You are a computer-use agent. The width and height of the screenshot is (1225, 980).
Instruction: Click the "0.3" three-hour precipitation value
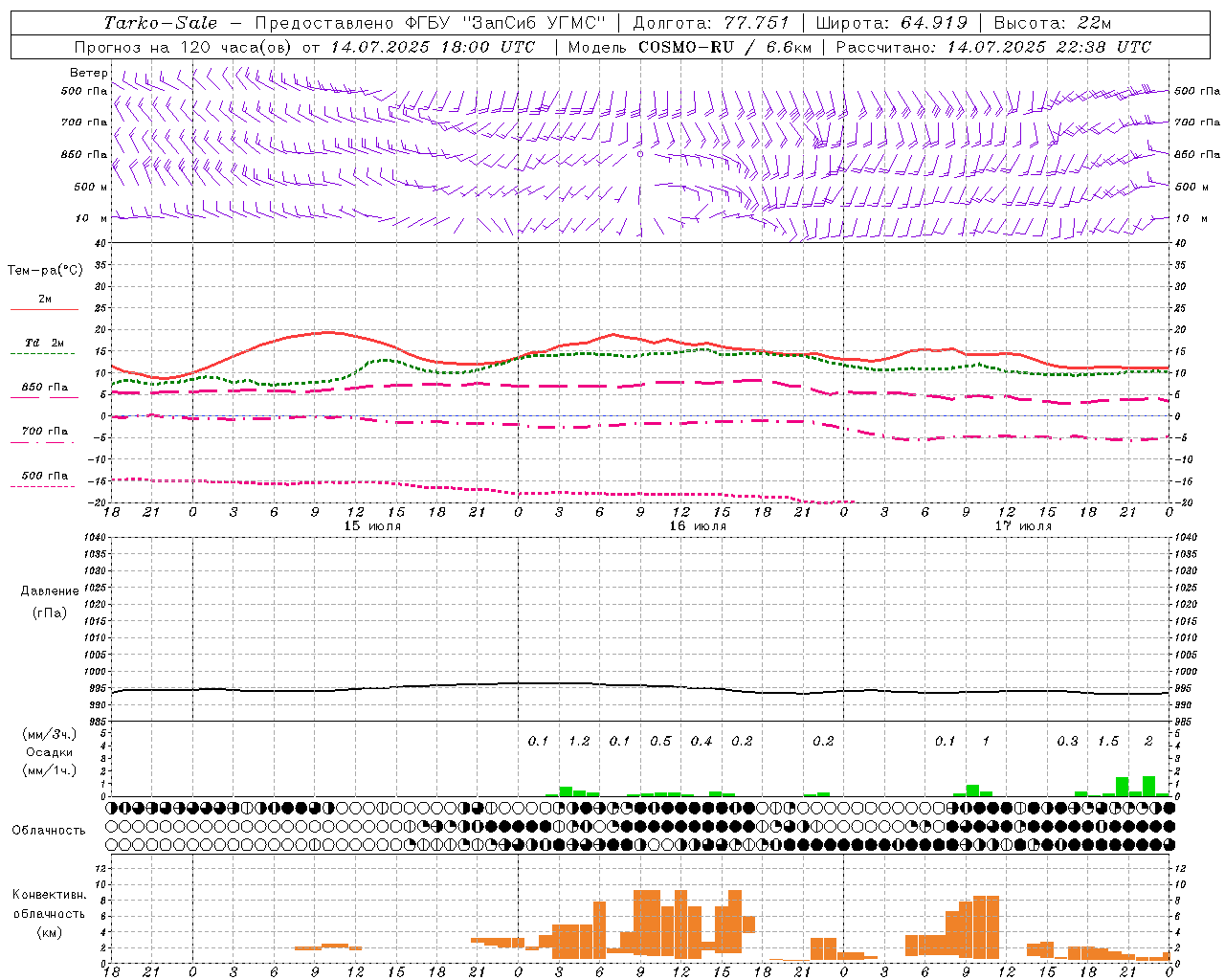click(1067, 741)
